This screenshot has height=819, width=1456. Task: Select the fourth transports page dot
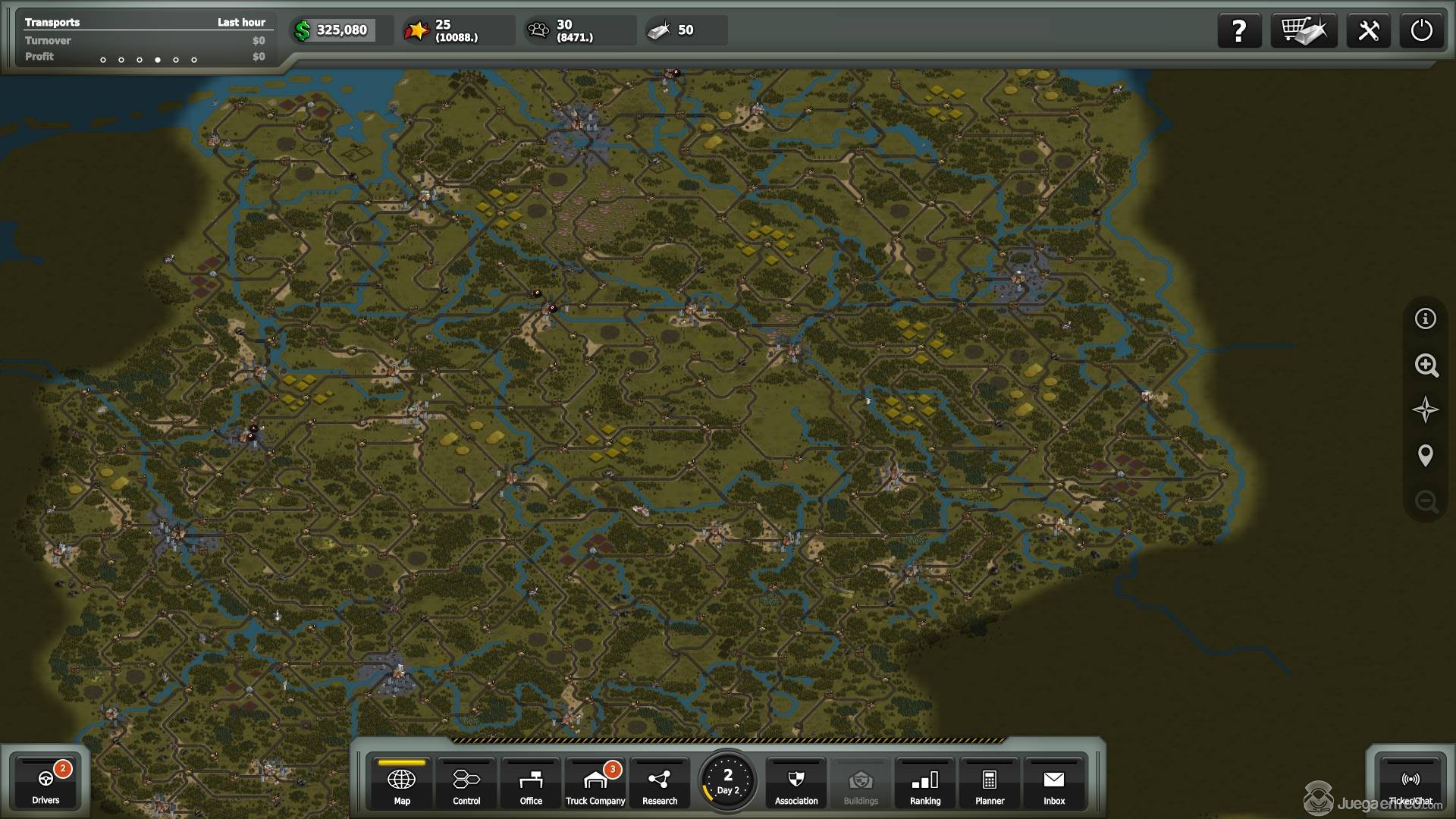(x=158, y=60)
